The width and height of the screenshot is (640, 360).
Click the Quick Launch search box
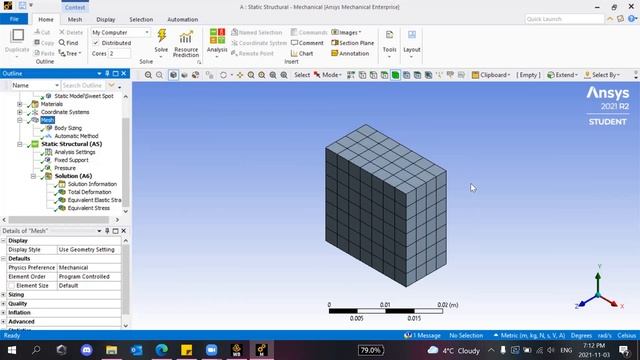(x=564, y=19)
